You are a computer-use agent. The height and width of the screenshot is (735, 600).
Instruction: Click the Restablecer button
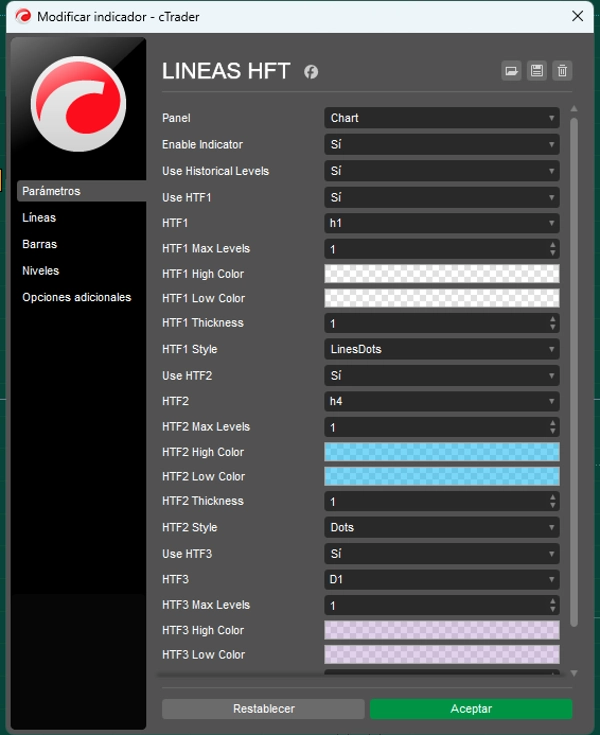[x=263, y=709]
